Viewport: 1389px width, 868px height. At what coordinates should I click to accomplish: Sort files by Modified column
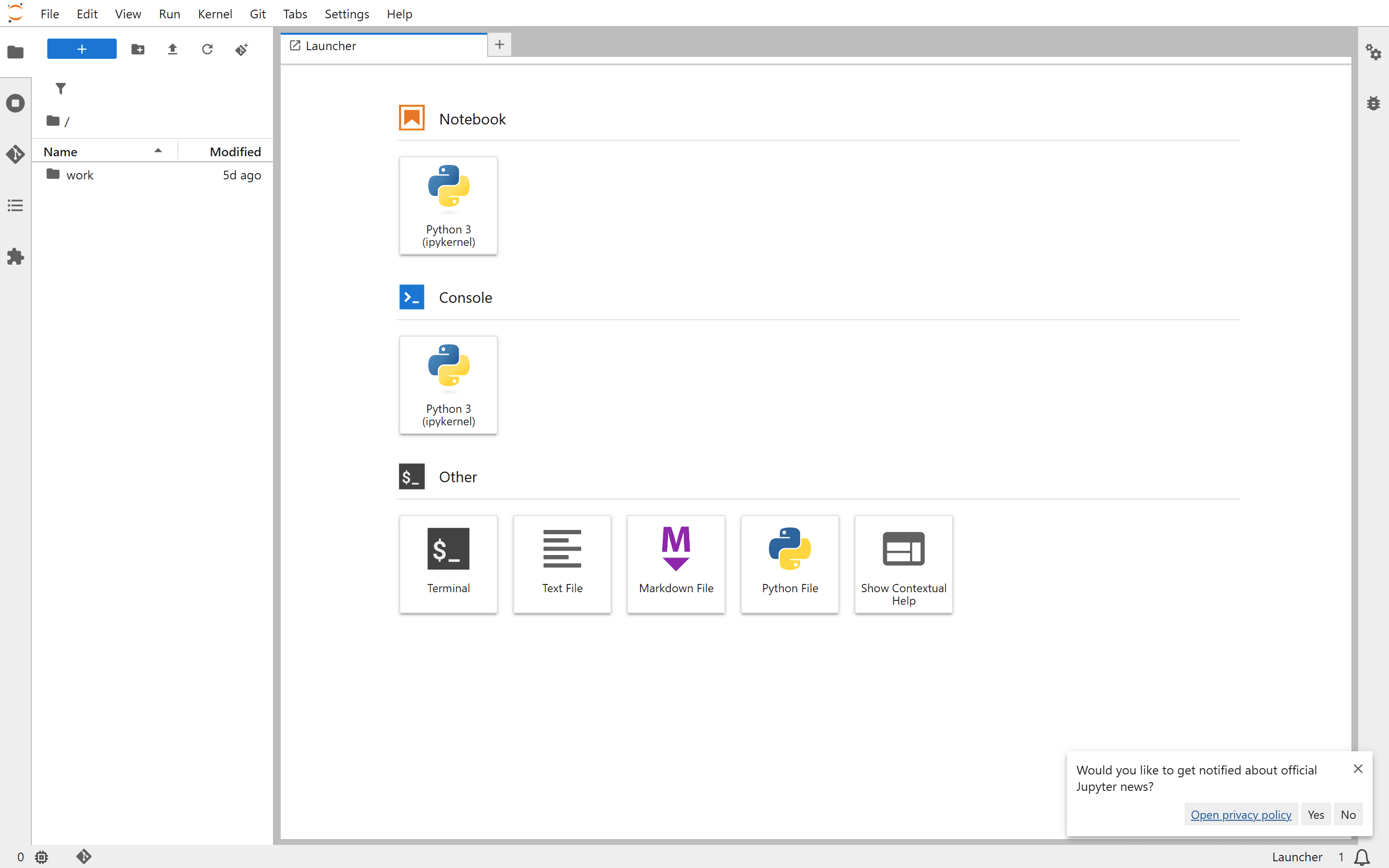[x=226, y=151]
